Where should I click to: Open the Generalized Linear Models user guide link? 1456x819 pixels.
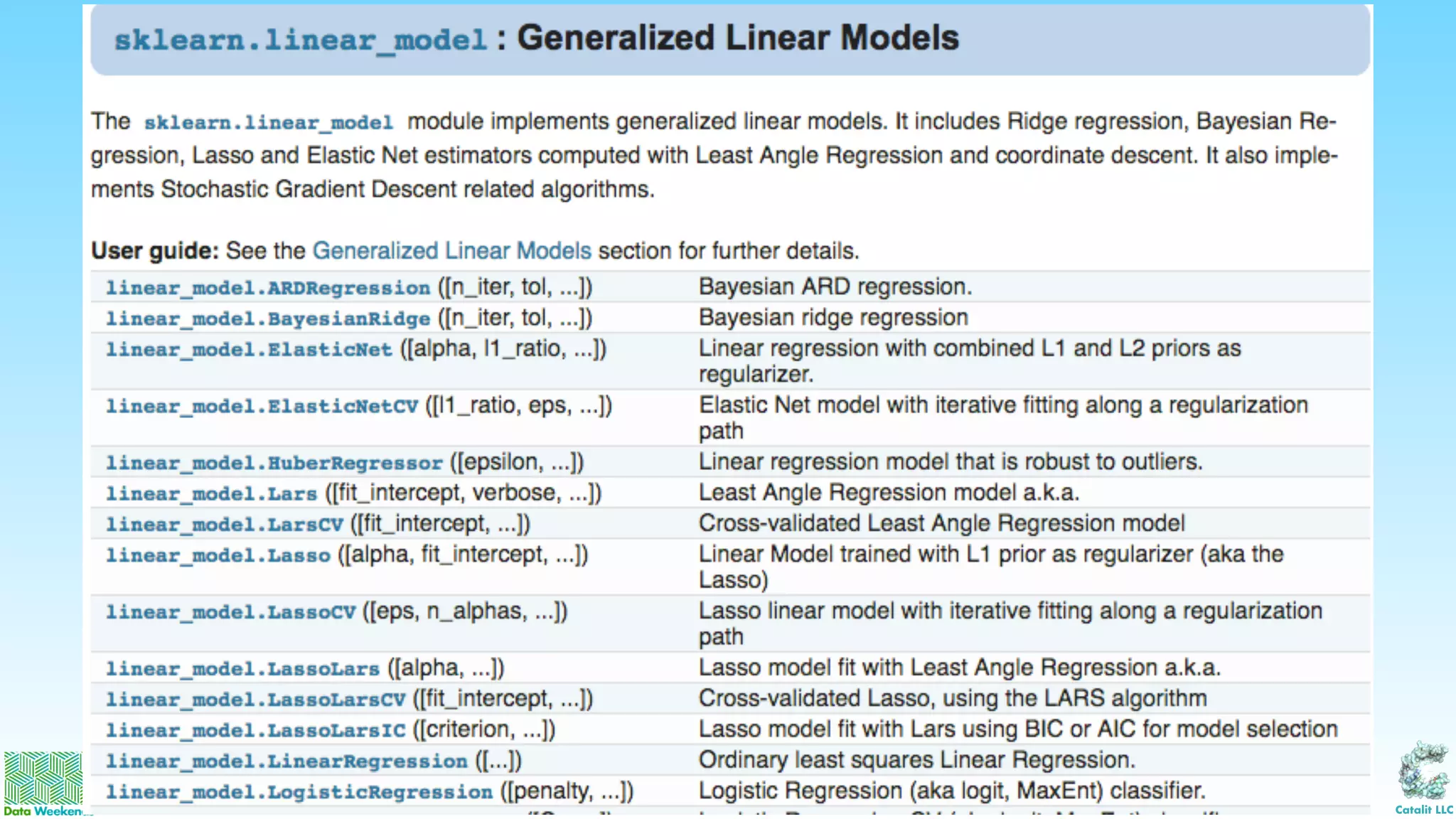451,251
